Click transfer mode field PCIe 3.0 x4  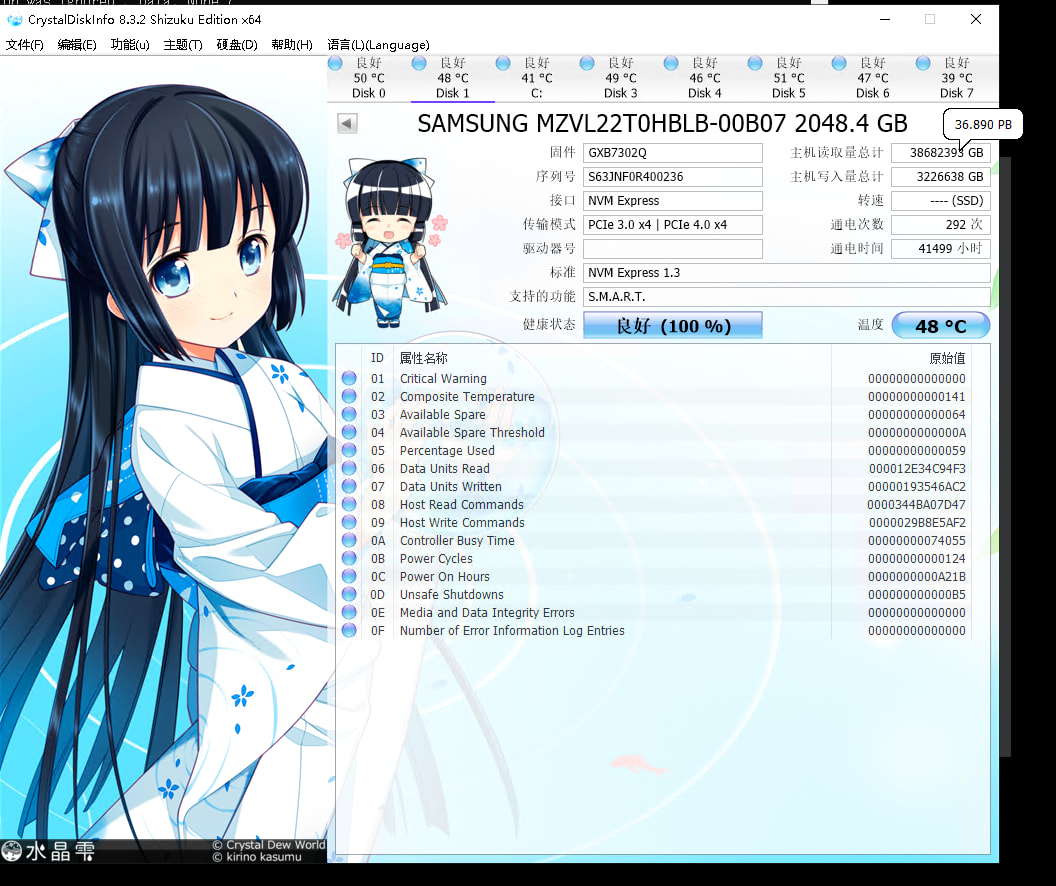(673, 225)
